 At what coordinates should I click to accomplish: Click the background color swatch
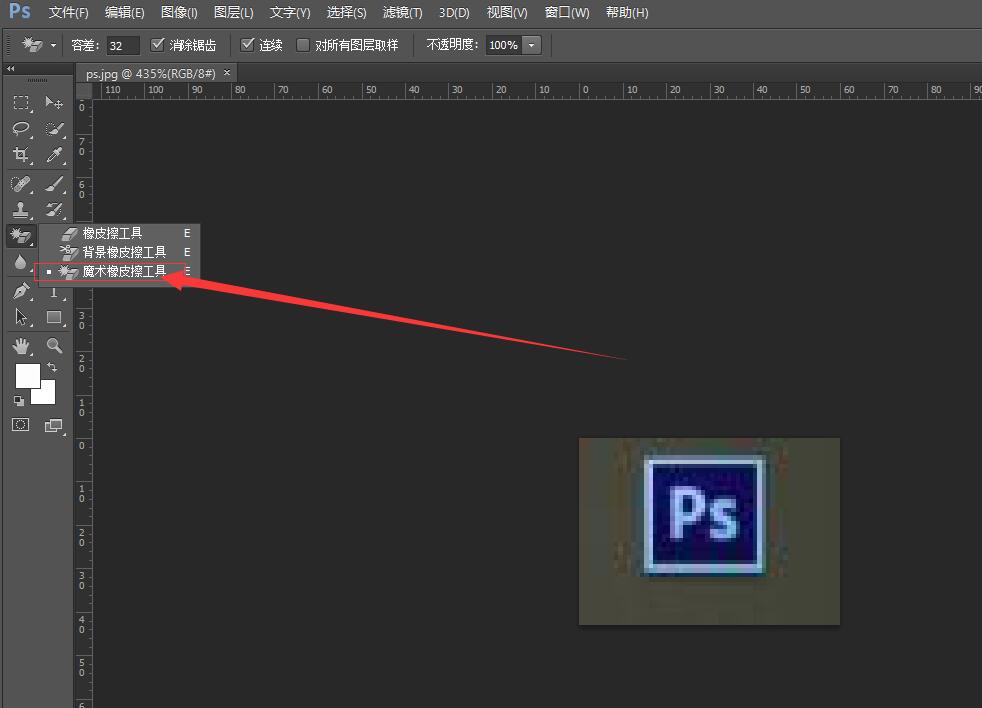[46, 395]
